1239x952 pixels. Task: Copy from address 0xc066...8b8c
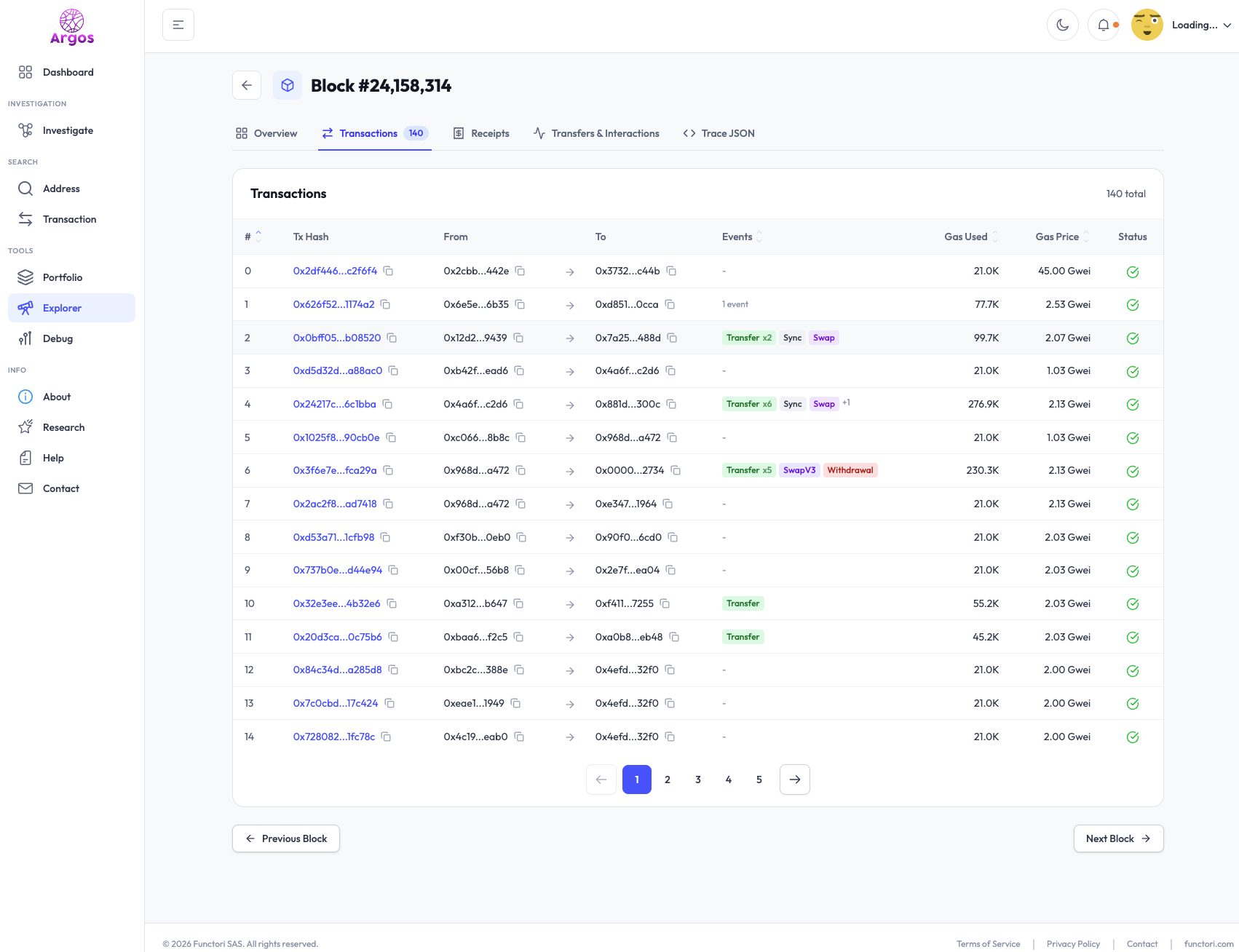[520, 437]
